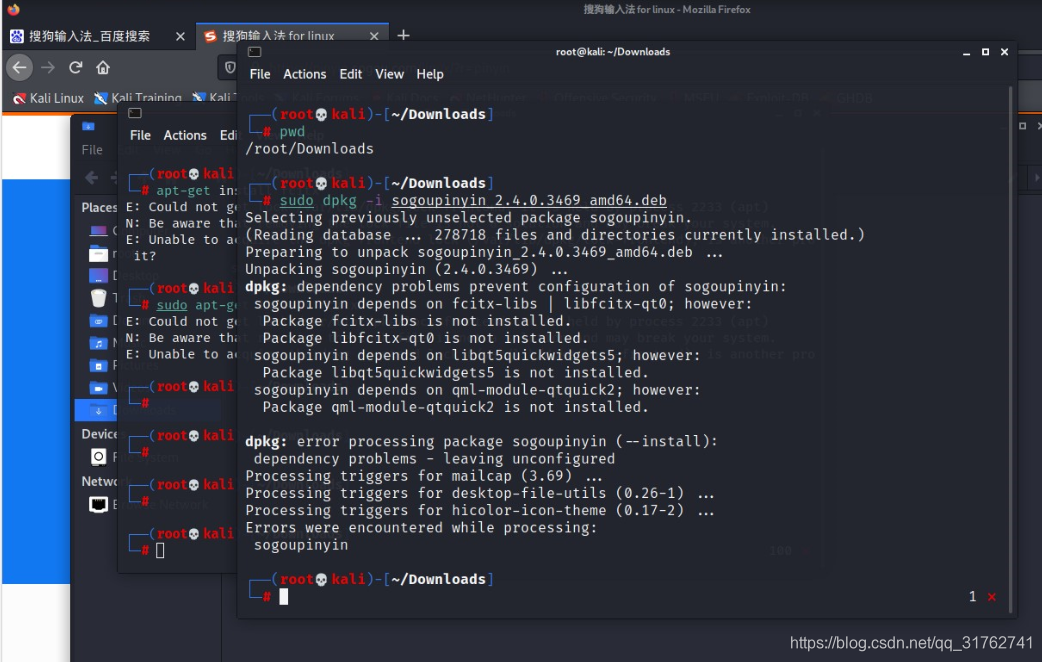Click the '/root/Downloads' output line
The height and width of the screenshot is (662, 1042).
(310, 149)
